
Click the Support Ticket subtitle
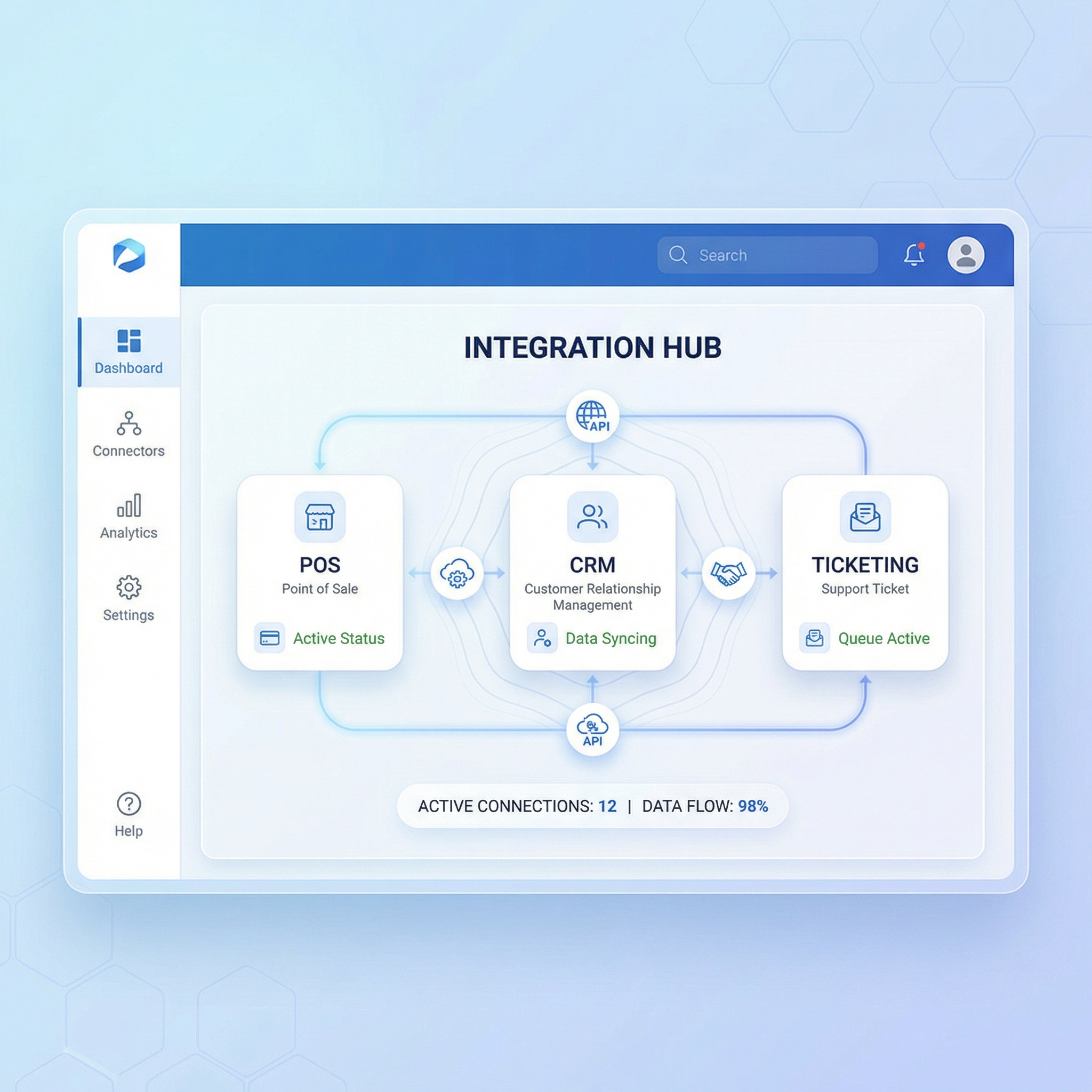[x=865, y=589]
